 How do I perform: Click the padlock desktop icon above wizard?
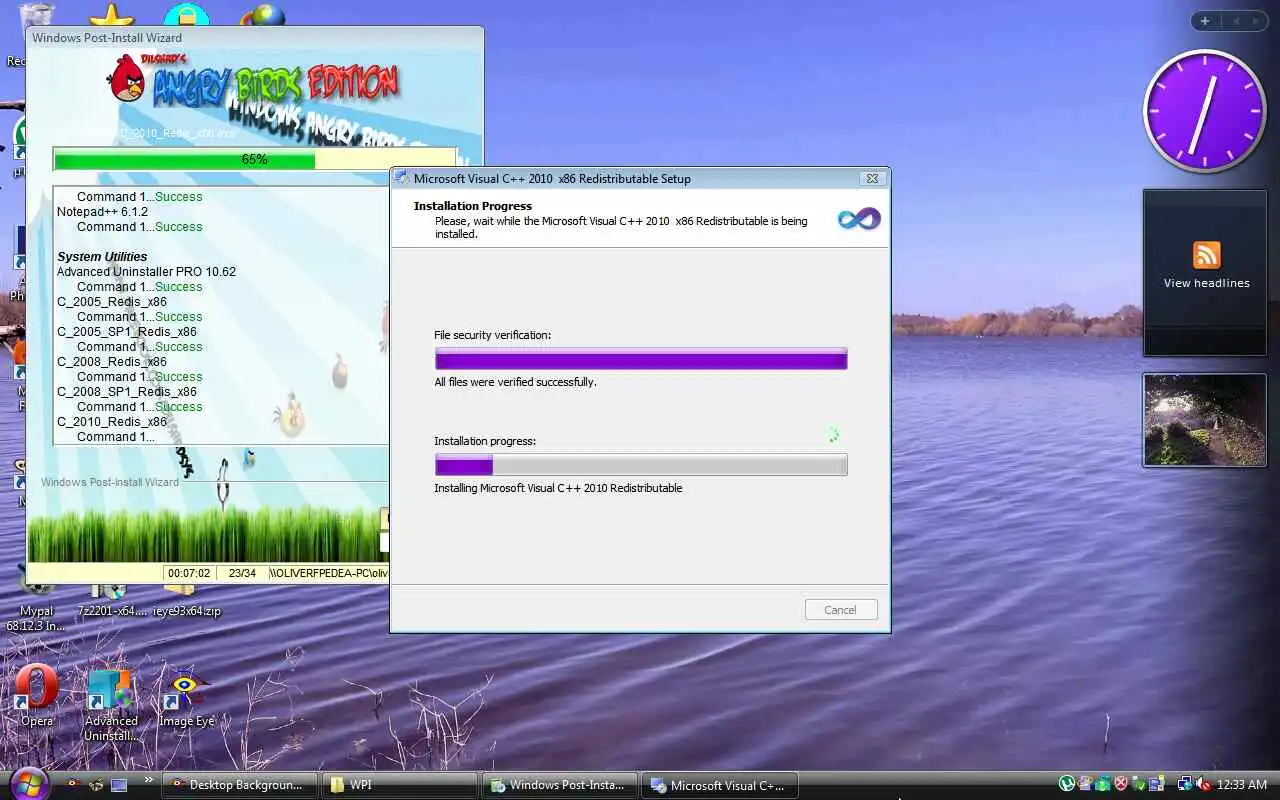pos(187,15)
